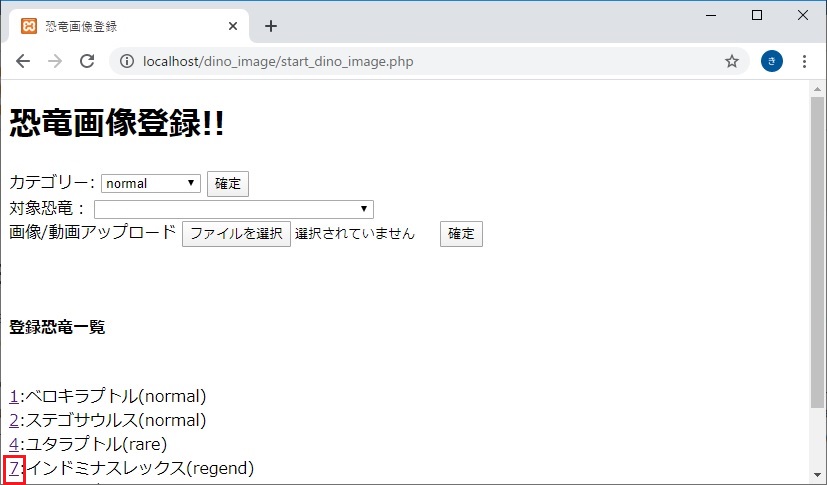Select the 恐竜画像登録 browser tab
Image resolution: width=827 pixels, height=485 pixels.
point(129,26)
